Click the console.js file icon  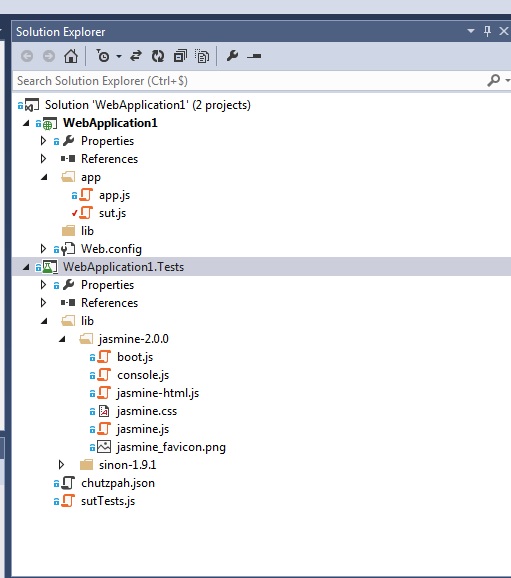(x=104, y=375)
